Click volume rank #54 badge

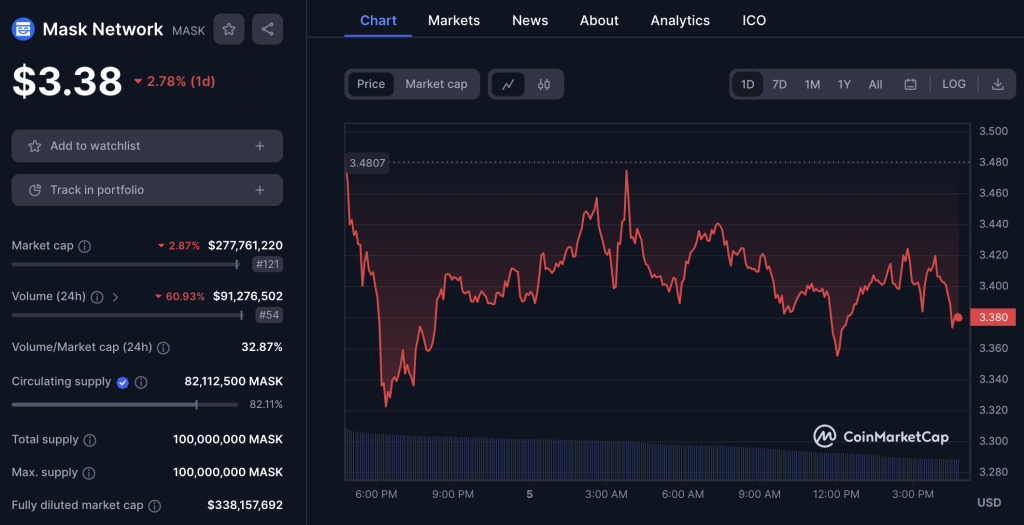(x=269, y=315)
